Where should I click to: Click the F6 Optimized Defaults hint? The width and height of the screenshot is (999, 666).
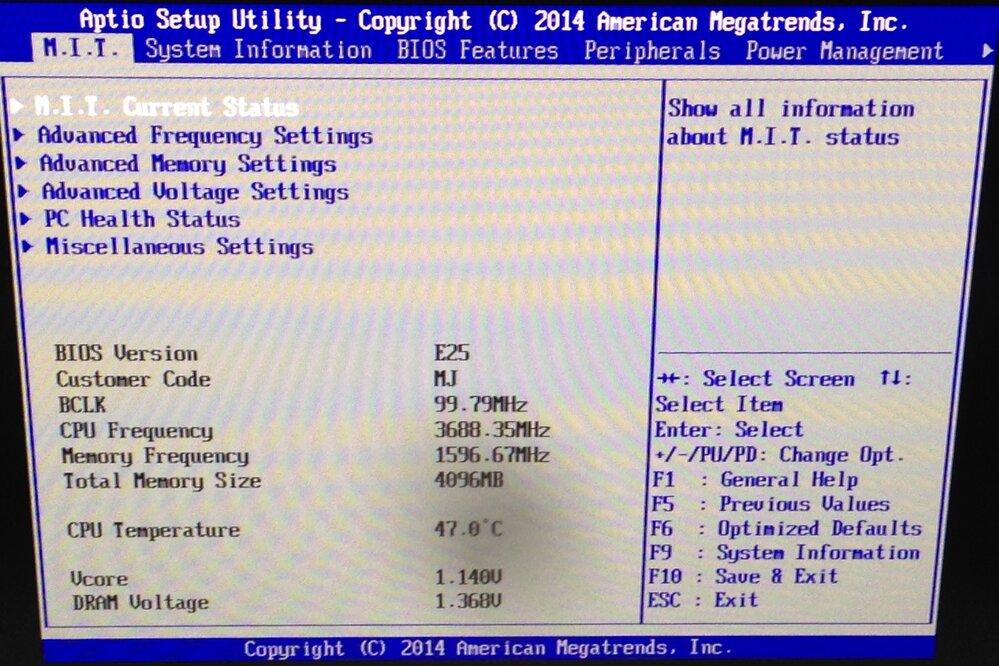coord(786,528)
